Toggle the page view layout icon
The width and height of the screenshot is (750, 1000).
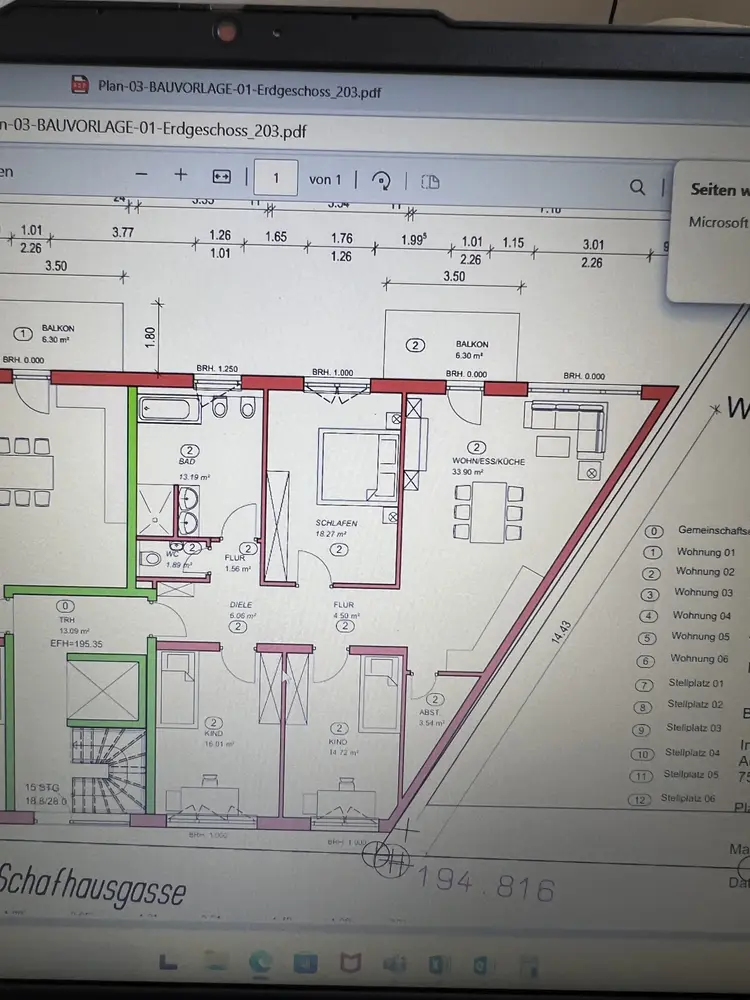tap(430, 182)
